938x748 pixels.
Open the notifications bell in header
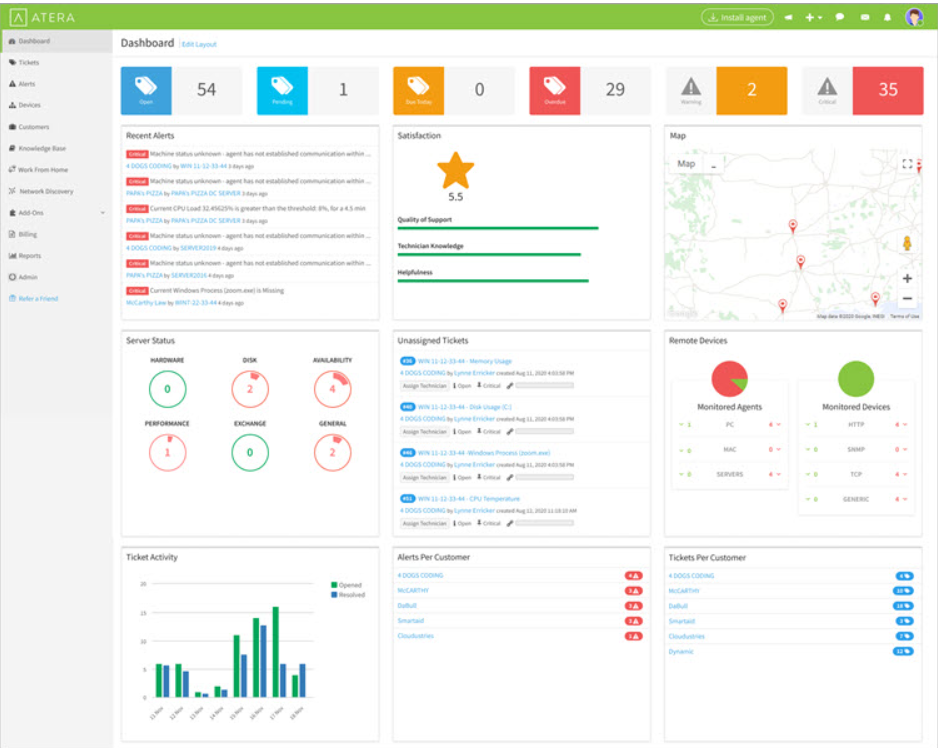tap(888, 17)
